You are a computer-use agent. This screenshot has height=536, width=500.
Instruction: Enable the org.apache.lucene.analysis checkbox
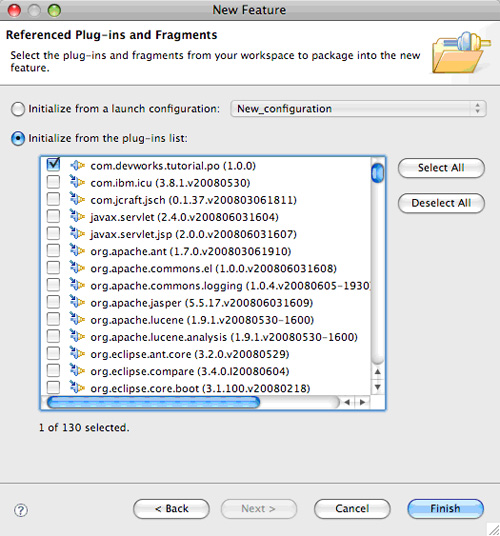tap(53, 336)
